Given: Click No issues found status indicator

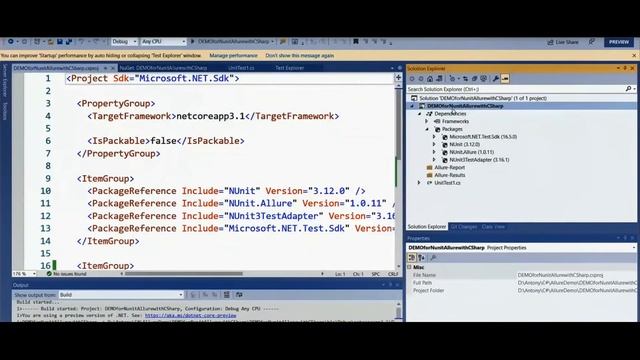Looking at the screenshot, I should point(67,274).
